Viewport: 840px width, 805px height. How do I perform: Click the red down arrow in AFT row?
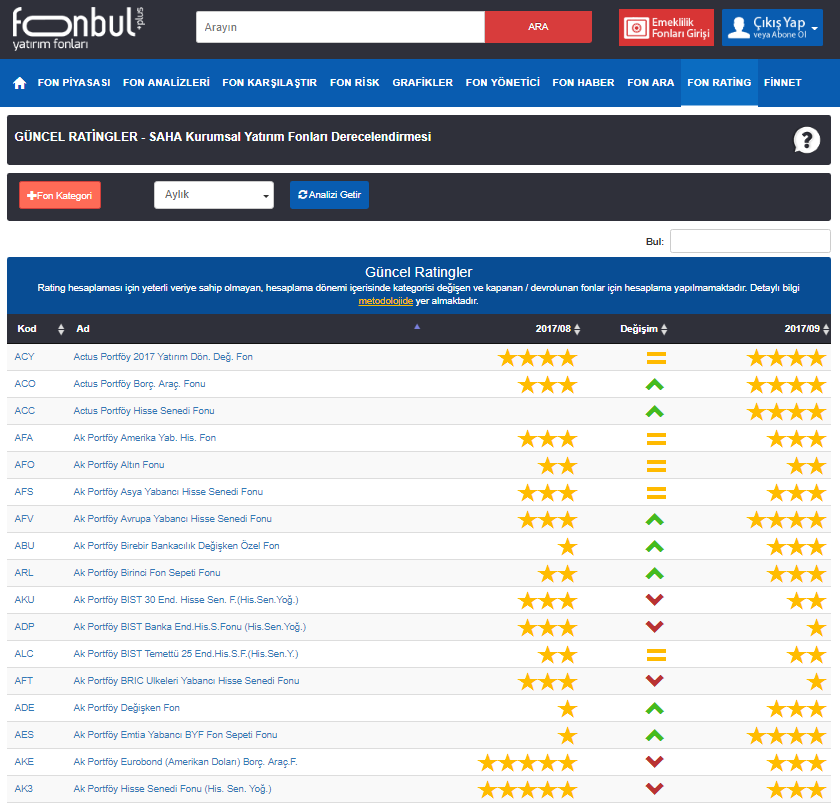(655, 681)
